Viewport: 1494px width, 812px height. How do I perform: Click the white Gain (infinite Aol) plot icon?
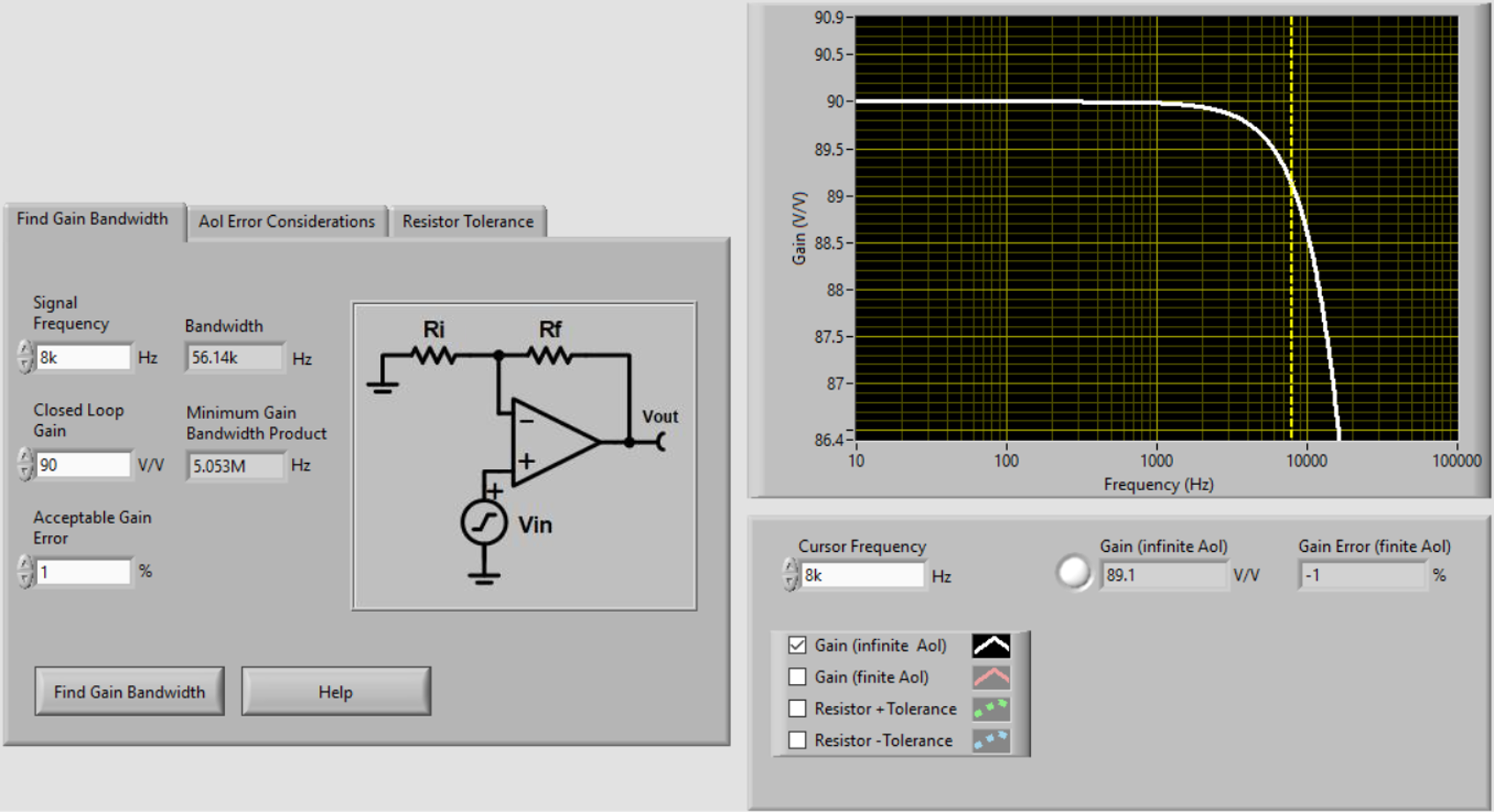(991, 646)
